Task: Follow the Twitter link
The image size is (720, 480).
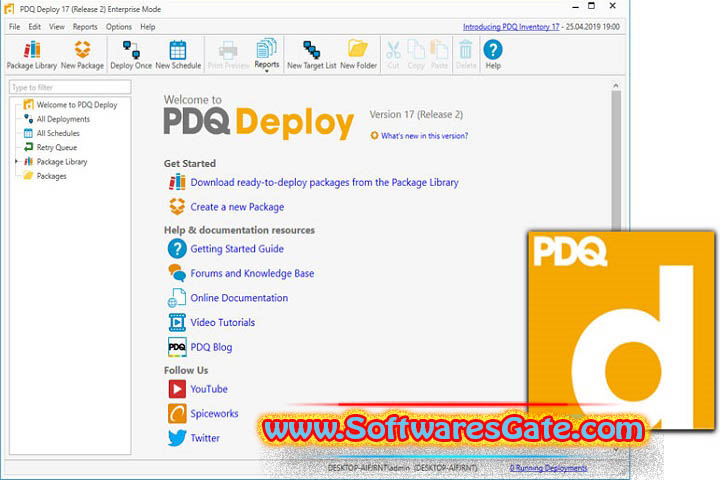Action: (x=205, y=438)
